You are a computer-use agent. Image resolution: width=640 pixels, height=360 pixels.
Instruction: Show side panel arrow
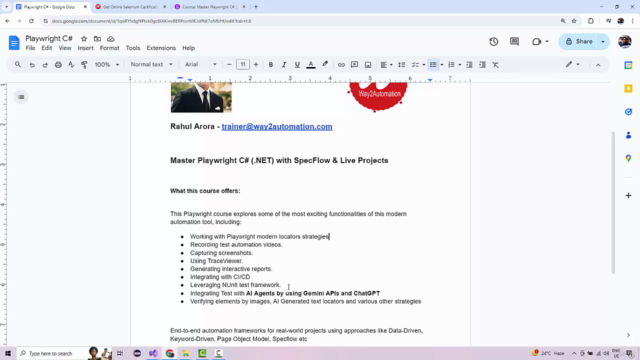[628, 335]
